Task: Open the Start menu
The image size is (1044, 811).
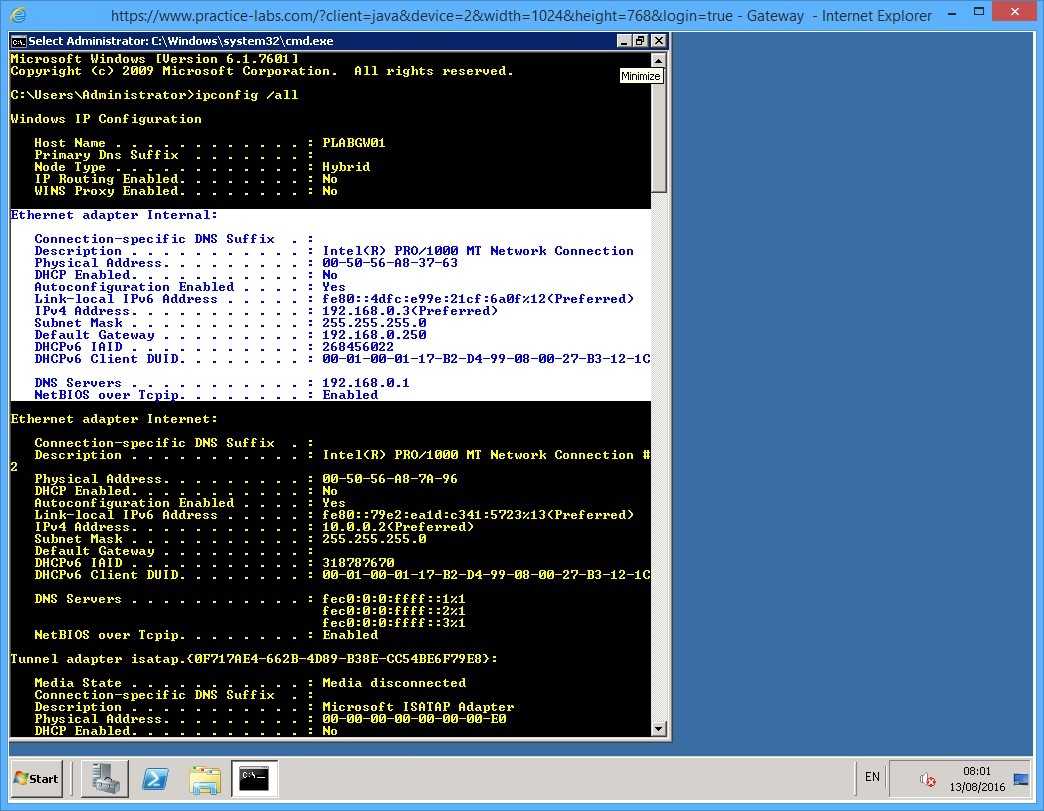Action: tap(35, 779)
